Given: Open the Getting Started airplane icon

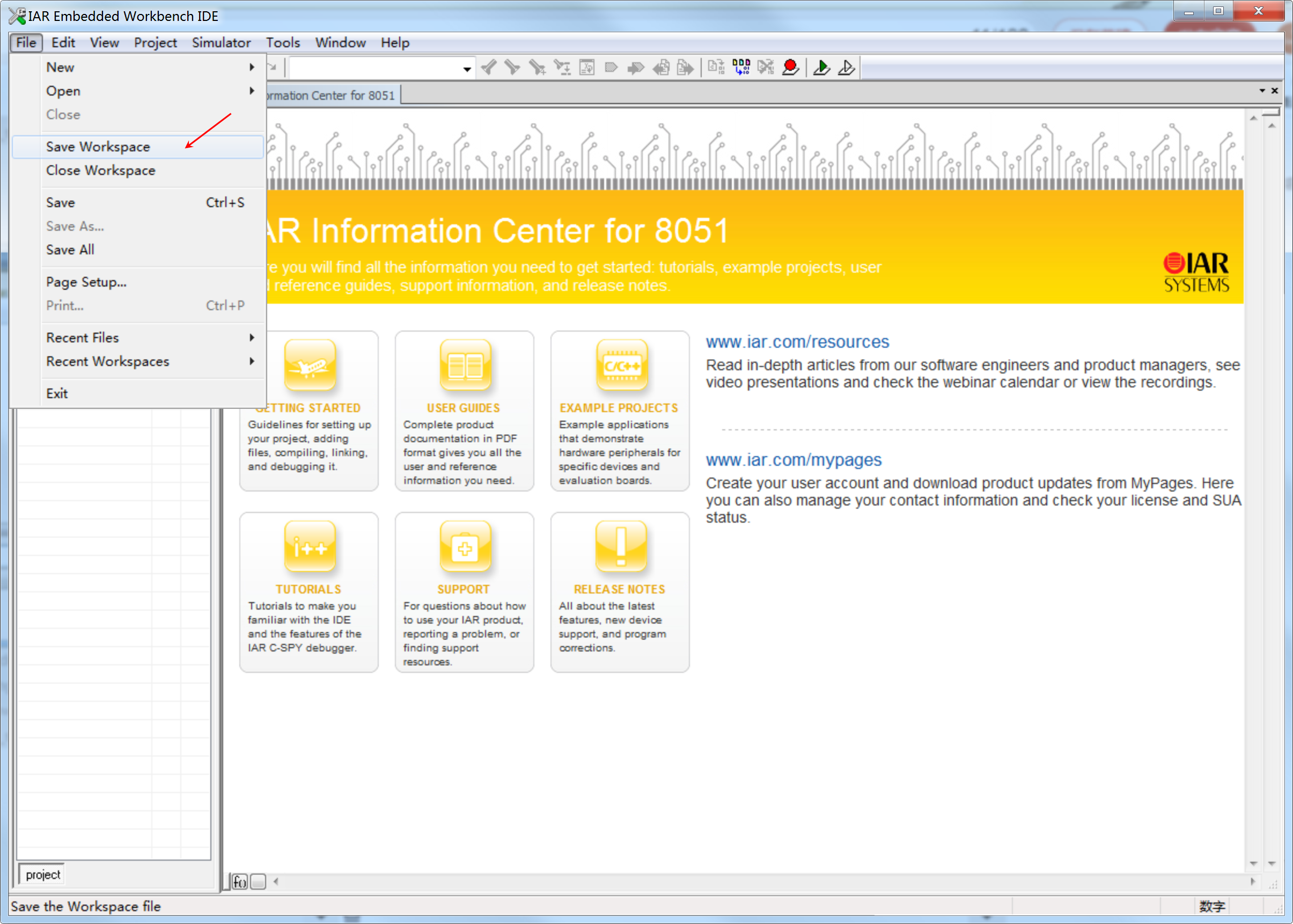Looking at the screenshot, I should click(310, 366).
